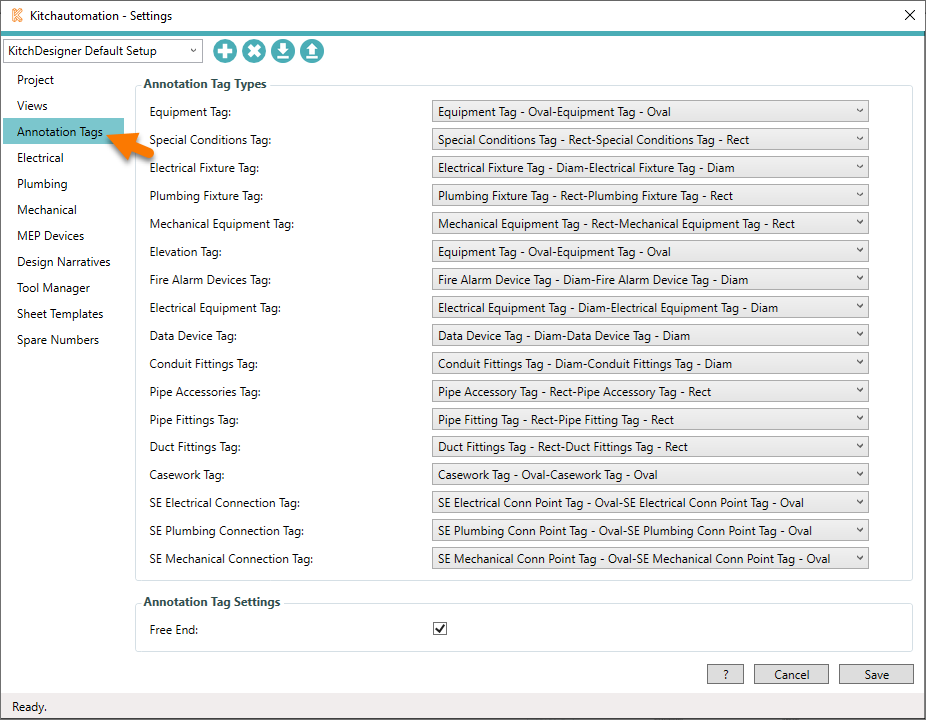Click the Save button
Image resolution: width=926 pixels, height=720 pixels.
[876, 674]
